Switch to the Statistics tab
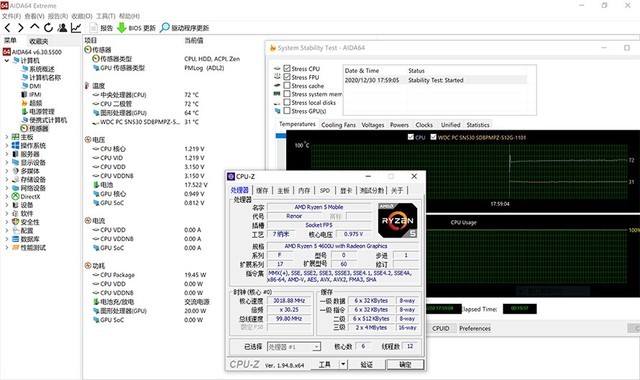 click(478, 125)
